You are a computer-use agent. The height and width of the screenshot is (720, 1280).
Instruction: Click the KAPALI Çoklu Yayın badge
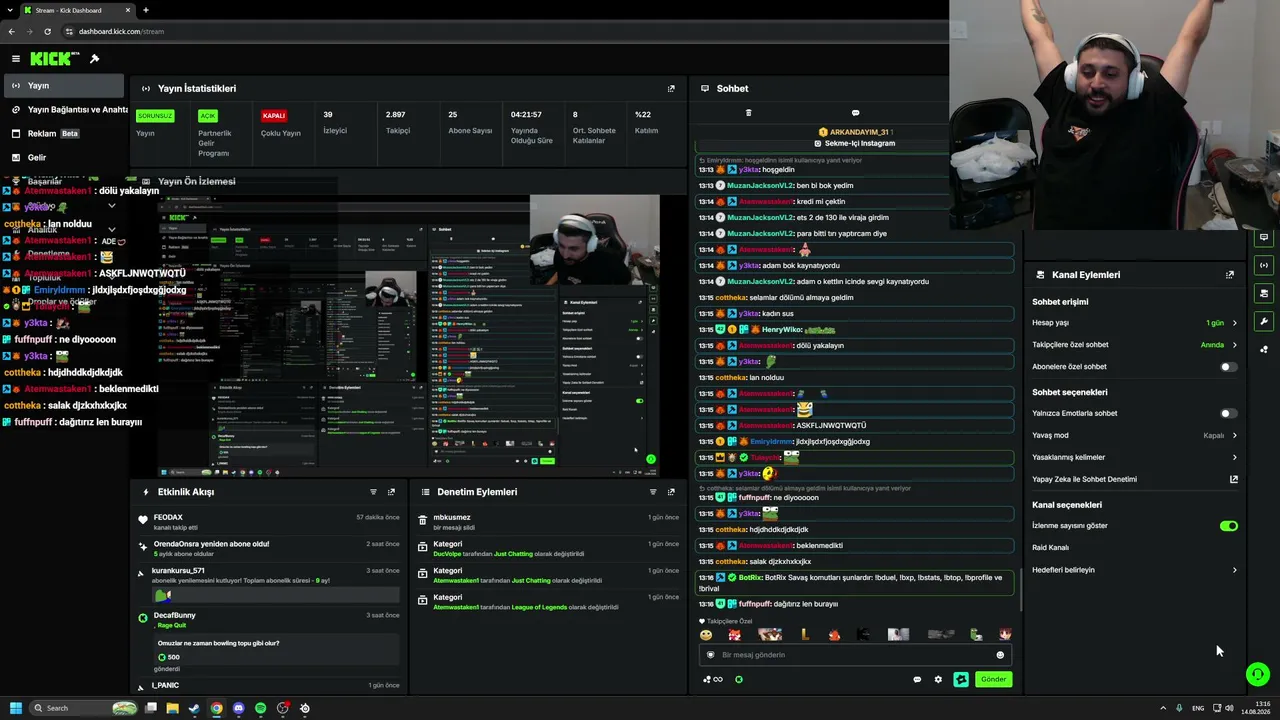coord(273,116)
